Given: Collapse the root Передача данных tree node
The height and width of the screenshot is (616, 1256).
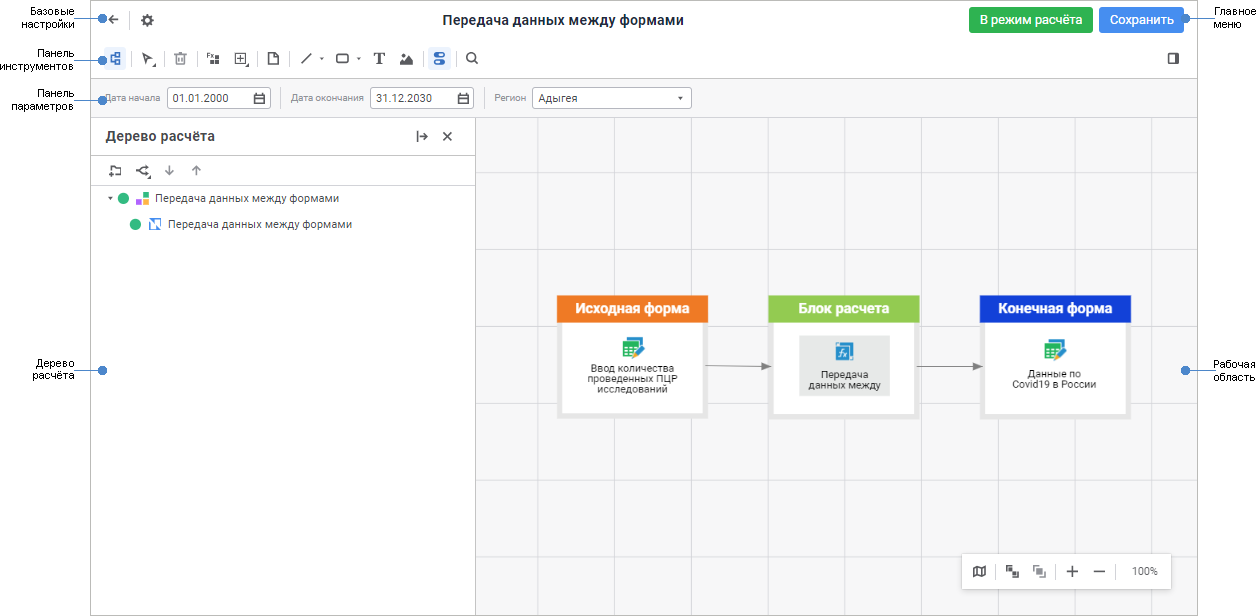Looking at the screenshot, I should click(110, 198).
